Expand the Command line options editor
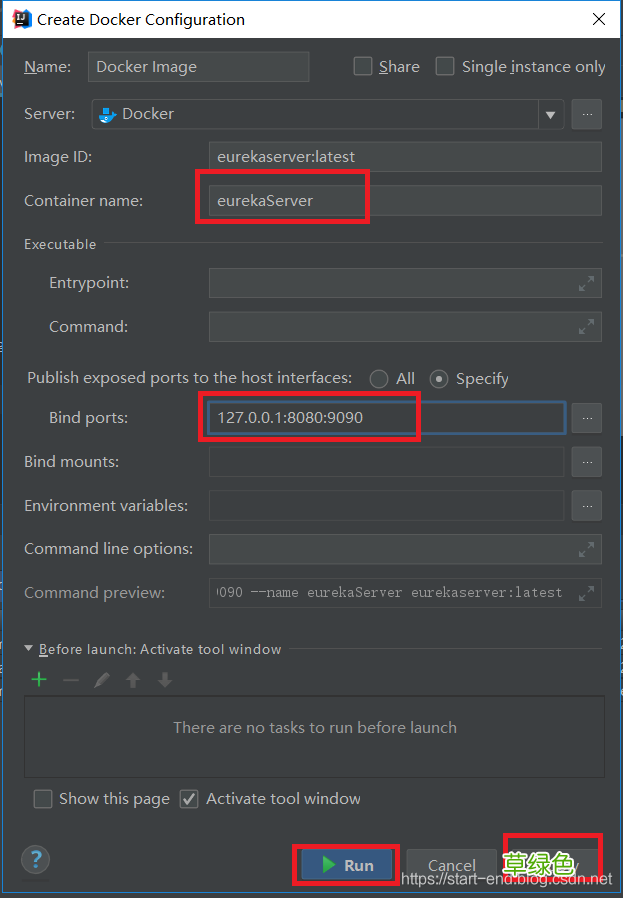This screenshot has height=898, width=623. (586, 549)
